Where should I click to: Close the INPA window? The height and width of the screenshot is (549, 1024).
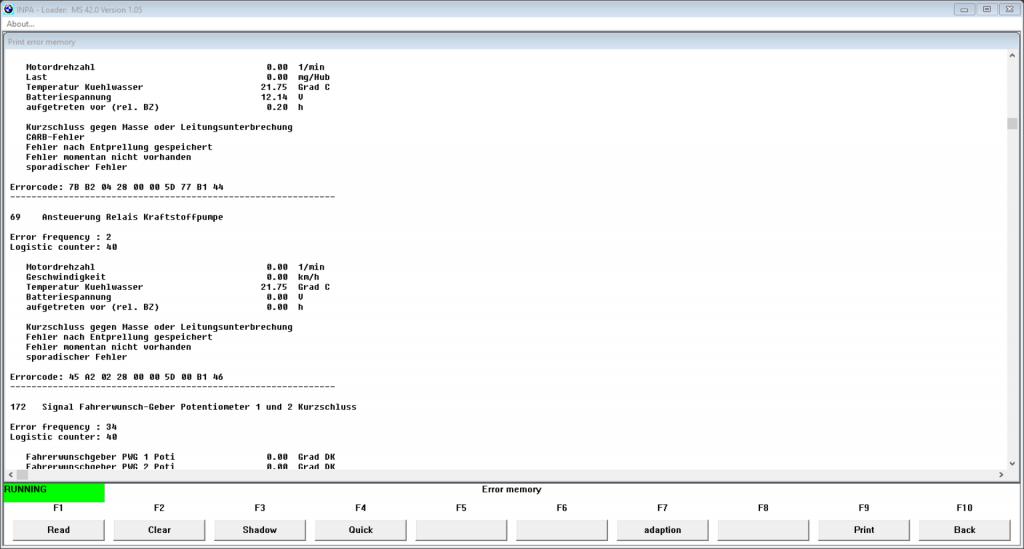(1010, 9)
